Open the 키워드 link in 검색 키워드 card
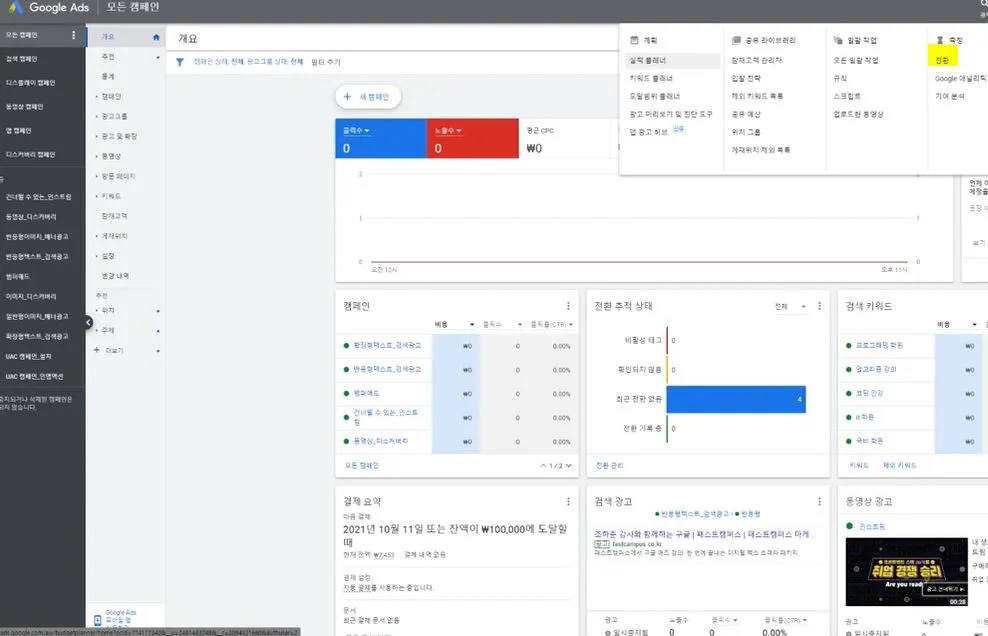Screen dimensions: 988x636 (x=859, y=466)
